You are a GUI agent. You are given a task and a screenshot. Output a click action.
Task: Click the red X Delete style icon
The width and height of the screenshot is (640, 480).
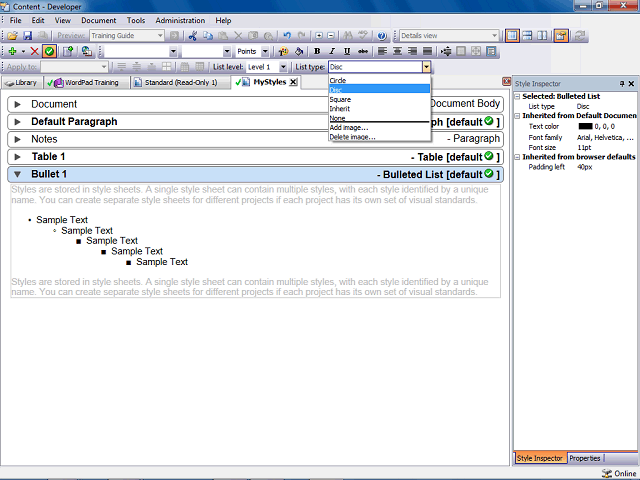click(35, 51)
